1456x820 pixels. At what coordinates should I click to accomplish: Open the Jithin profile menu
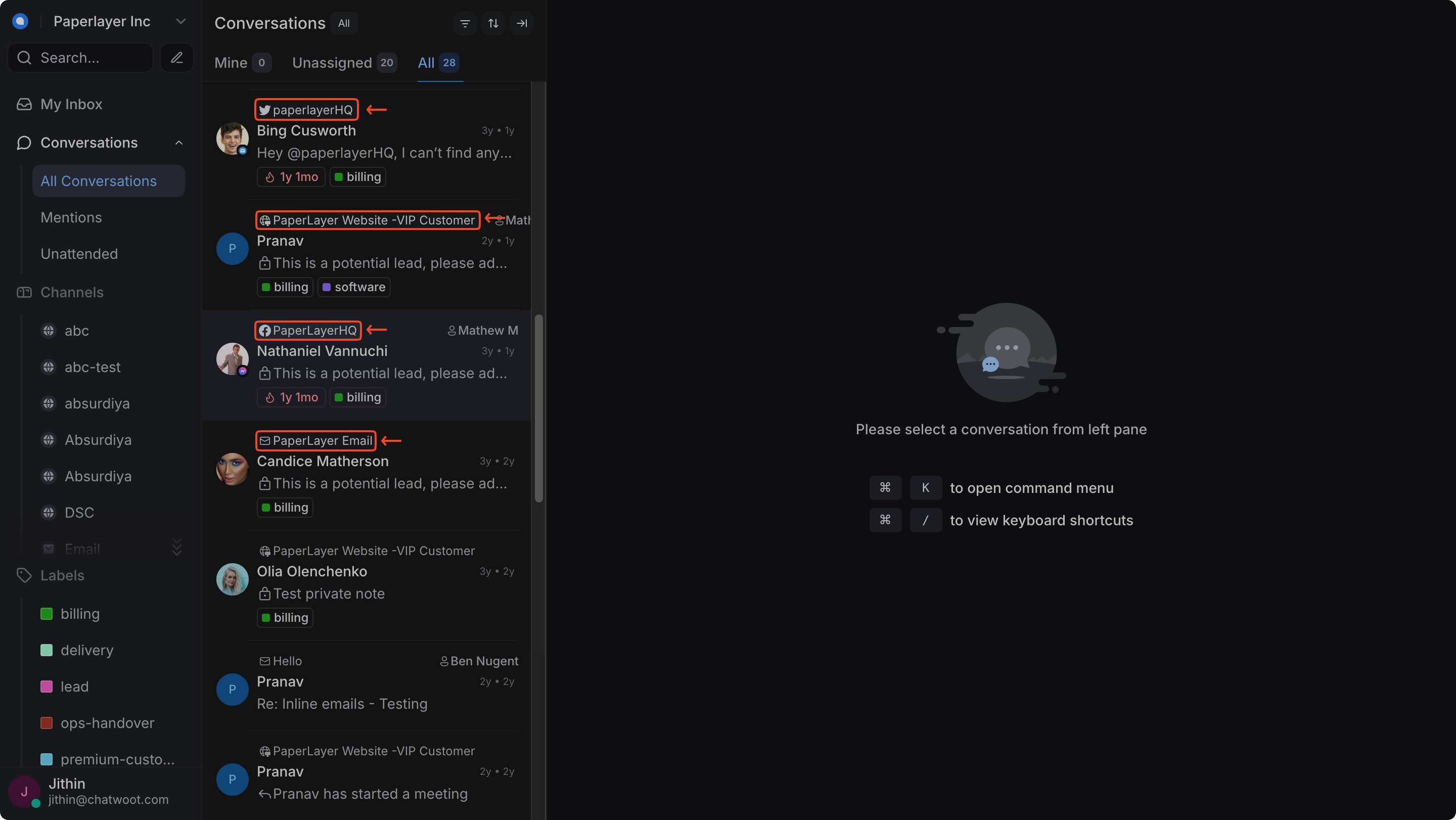[x=101, y=791]
